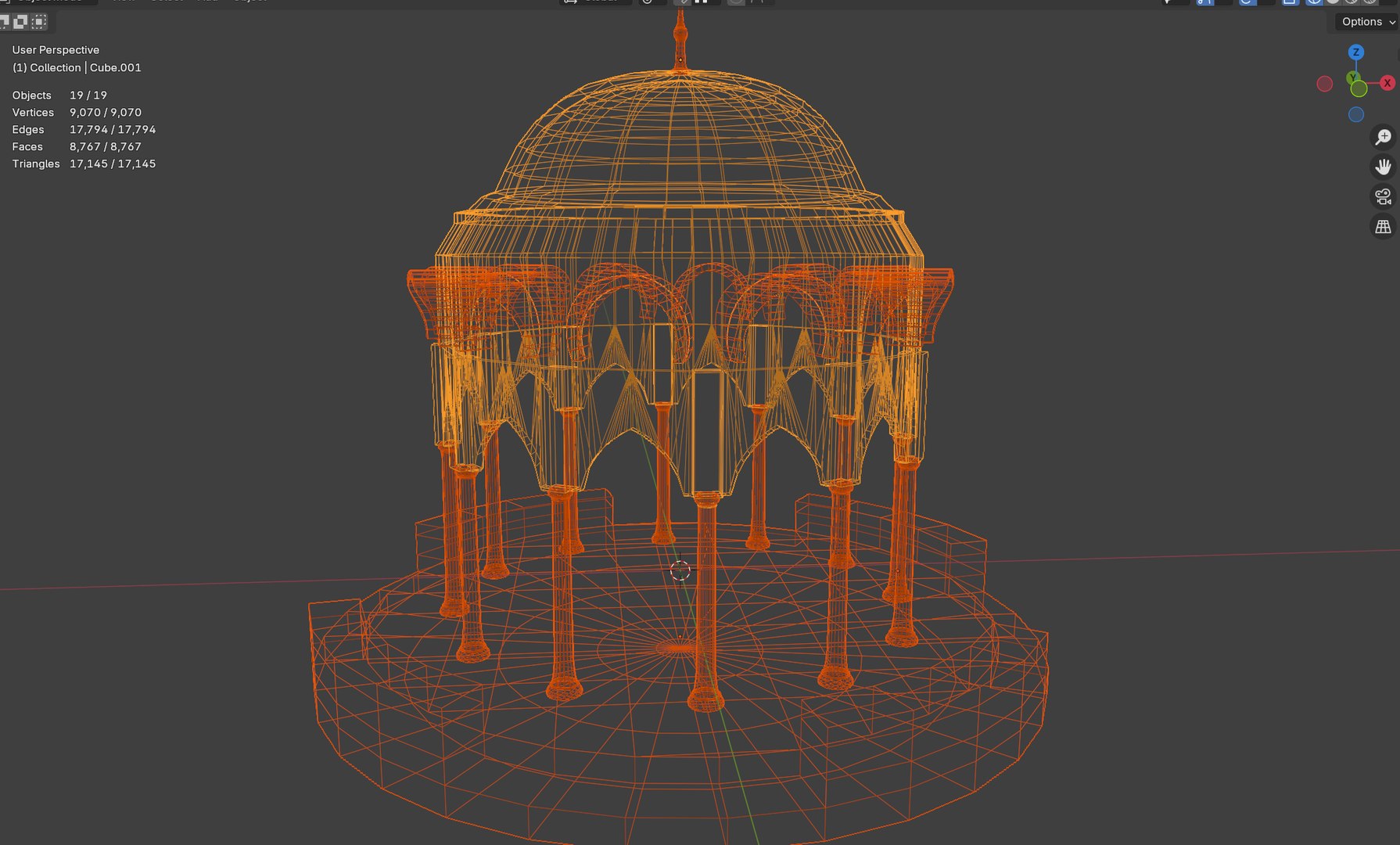Screen dimensions: 1400x845
Task: Click the Objects count '19 / 19'
Action: coord(88,95)
